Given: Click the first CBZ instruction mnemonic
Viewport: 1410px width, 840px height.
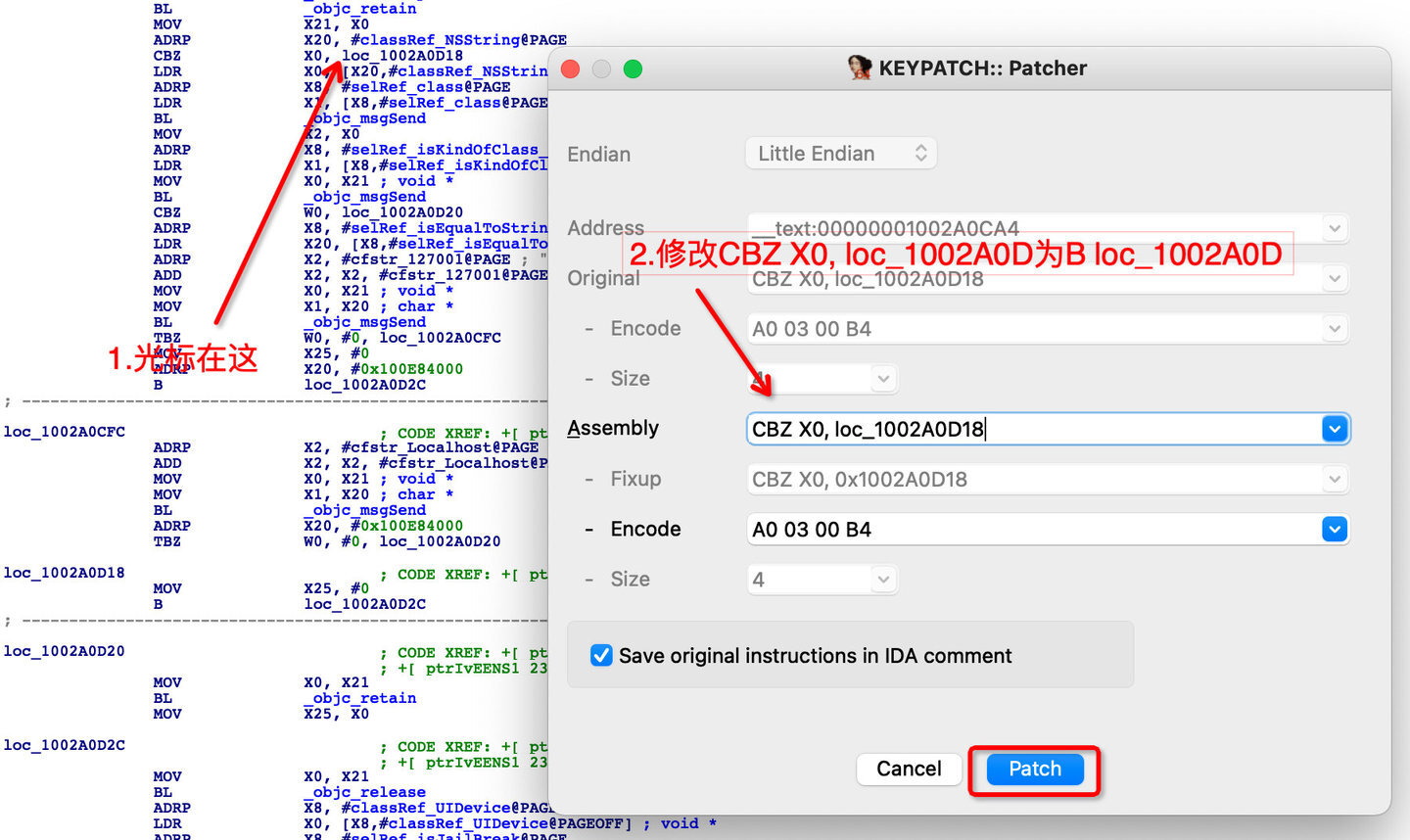Looking at the screenshot, I should (x=167, y=56).
